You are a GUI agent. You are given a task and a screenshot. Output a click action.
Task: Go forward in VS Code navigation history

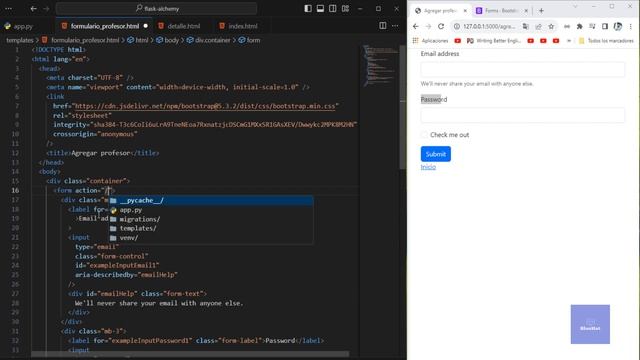[46, 9]
